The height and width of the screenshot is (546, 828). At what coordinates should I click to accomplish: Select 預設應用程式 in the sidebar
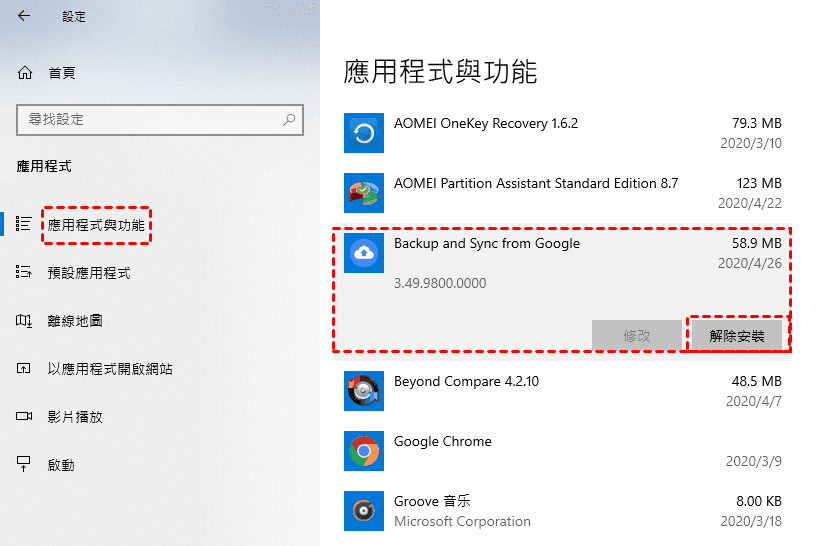89,273
